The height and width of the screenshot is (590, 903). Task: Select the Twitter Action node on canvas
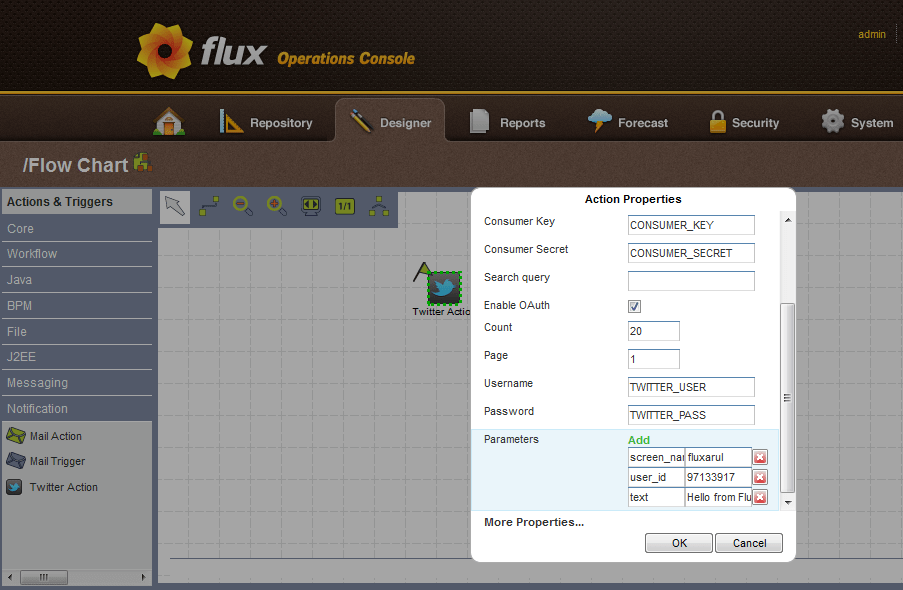[443, 288]
